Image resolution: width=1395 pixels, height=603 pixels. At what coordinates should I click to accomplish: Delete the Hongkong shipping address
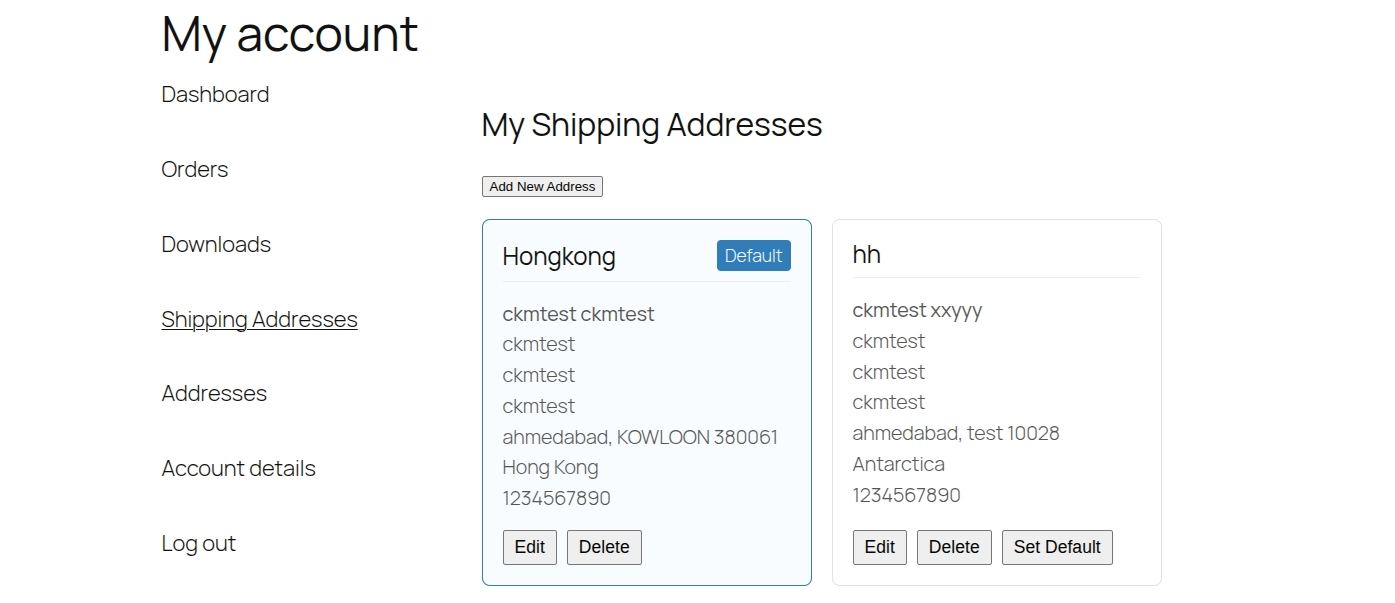[x=604, y=547]
